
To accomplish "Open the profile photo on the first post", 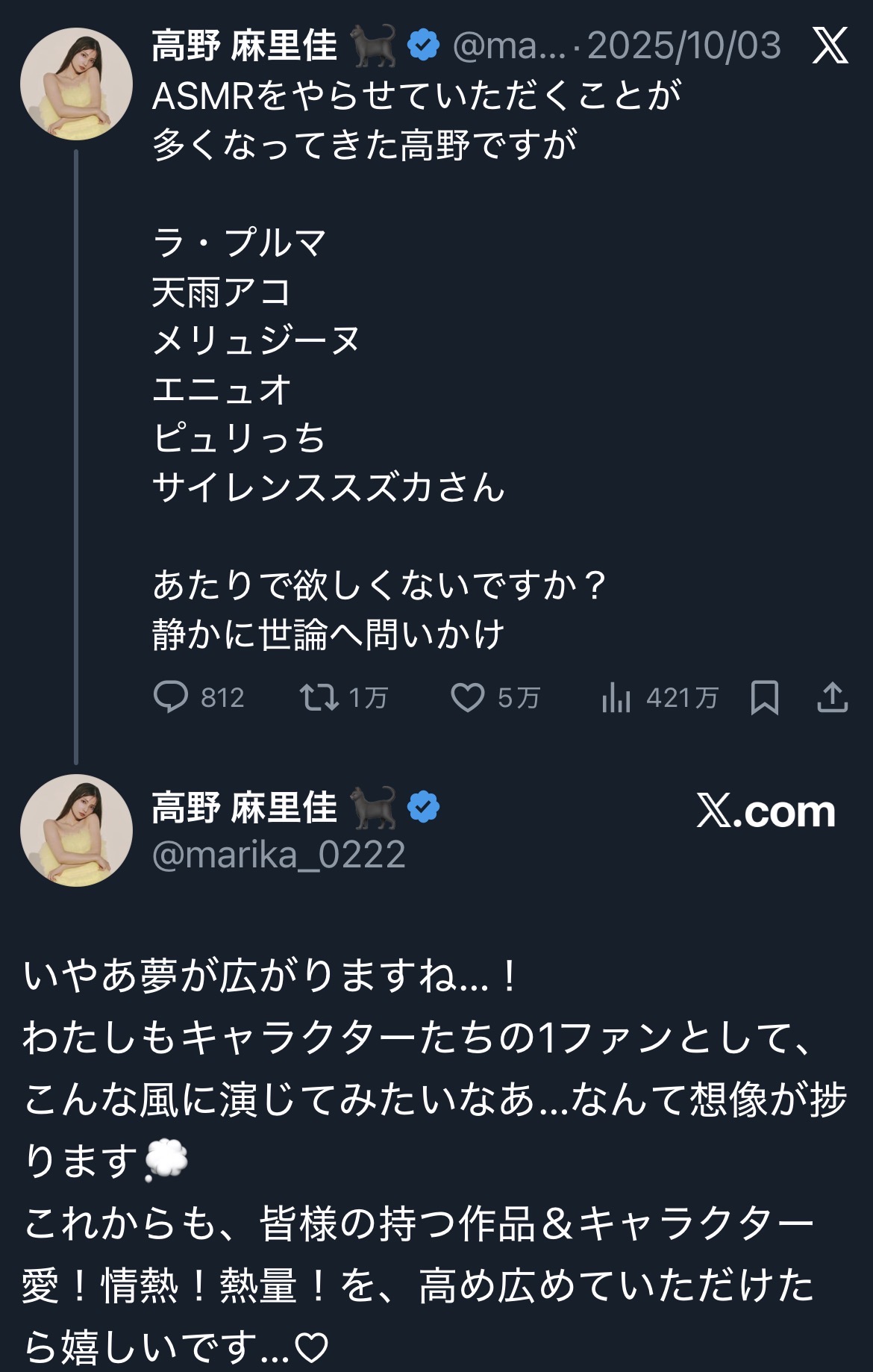I will click(76, 84).
